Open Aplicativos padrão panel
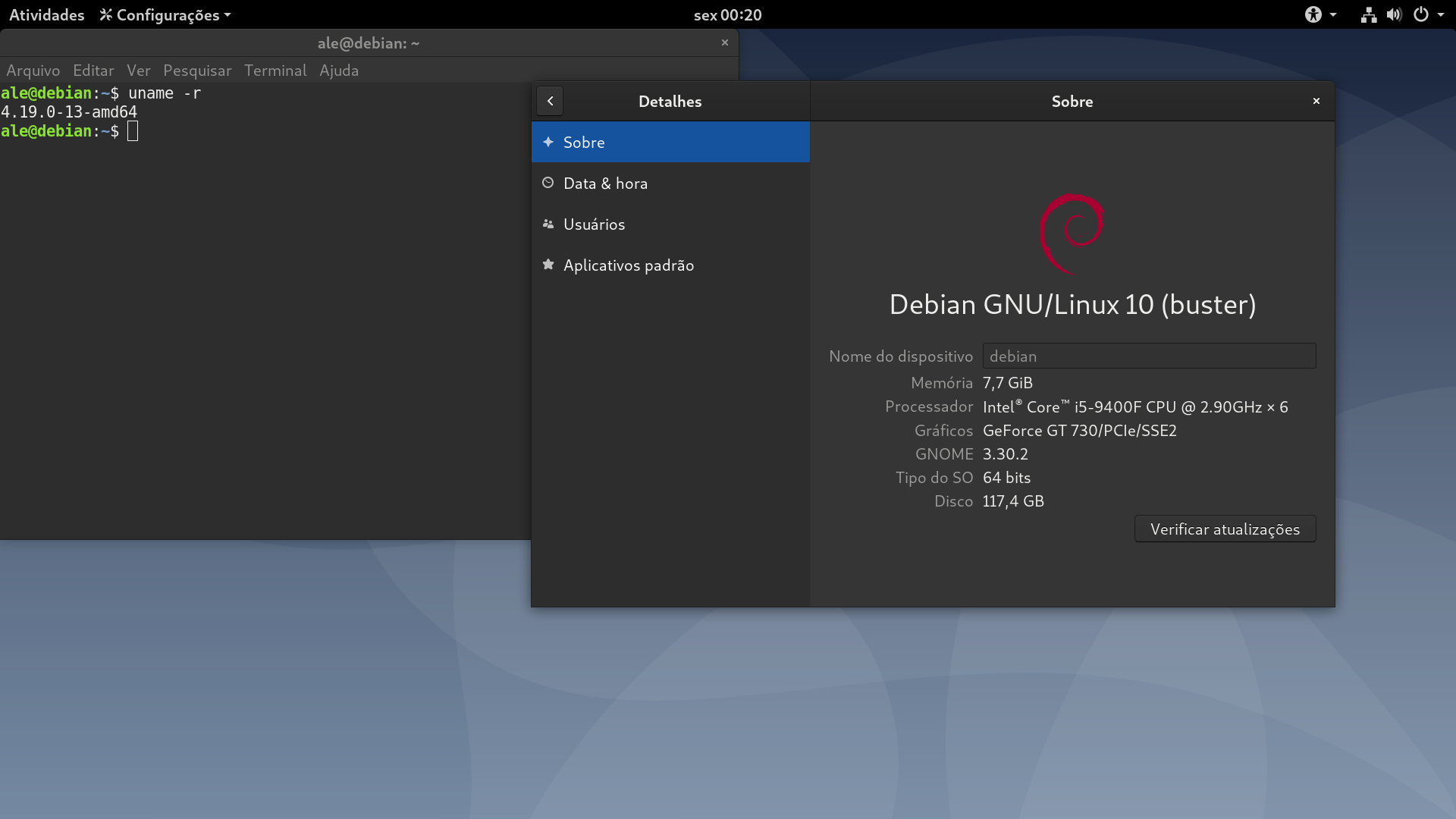 tap(670, 265)
